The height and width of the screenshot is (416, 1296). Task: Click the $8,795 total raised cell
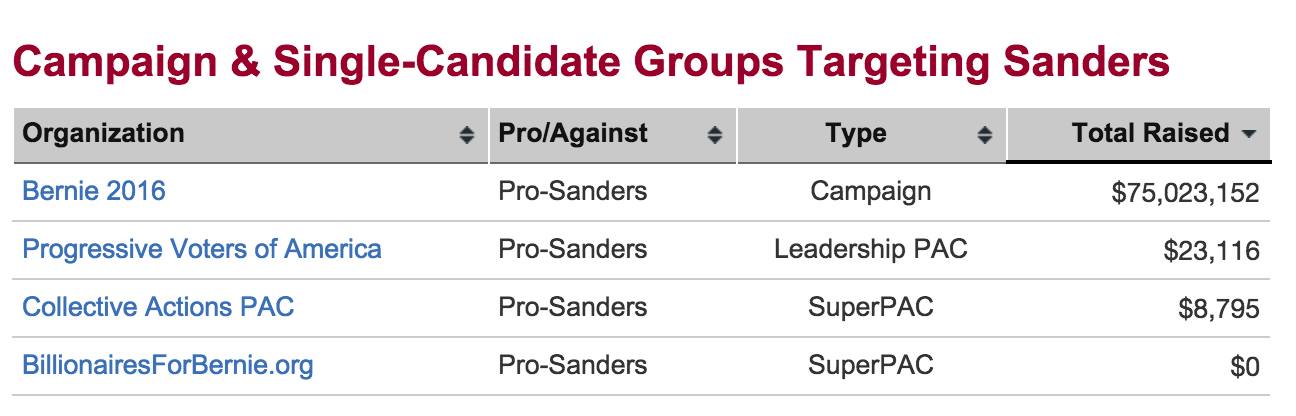click(1218, 309)
